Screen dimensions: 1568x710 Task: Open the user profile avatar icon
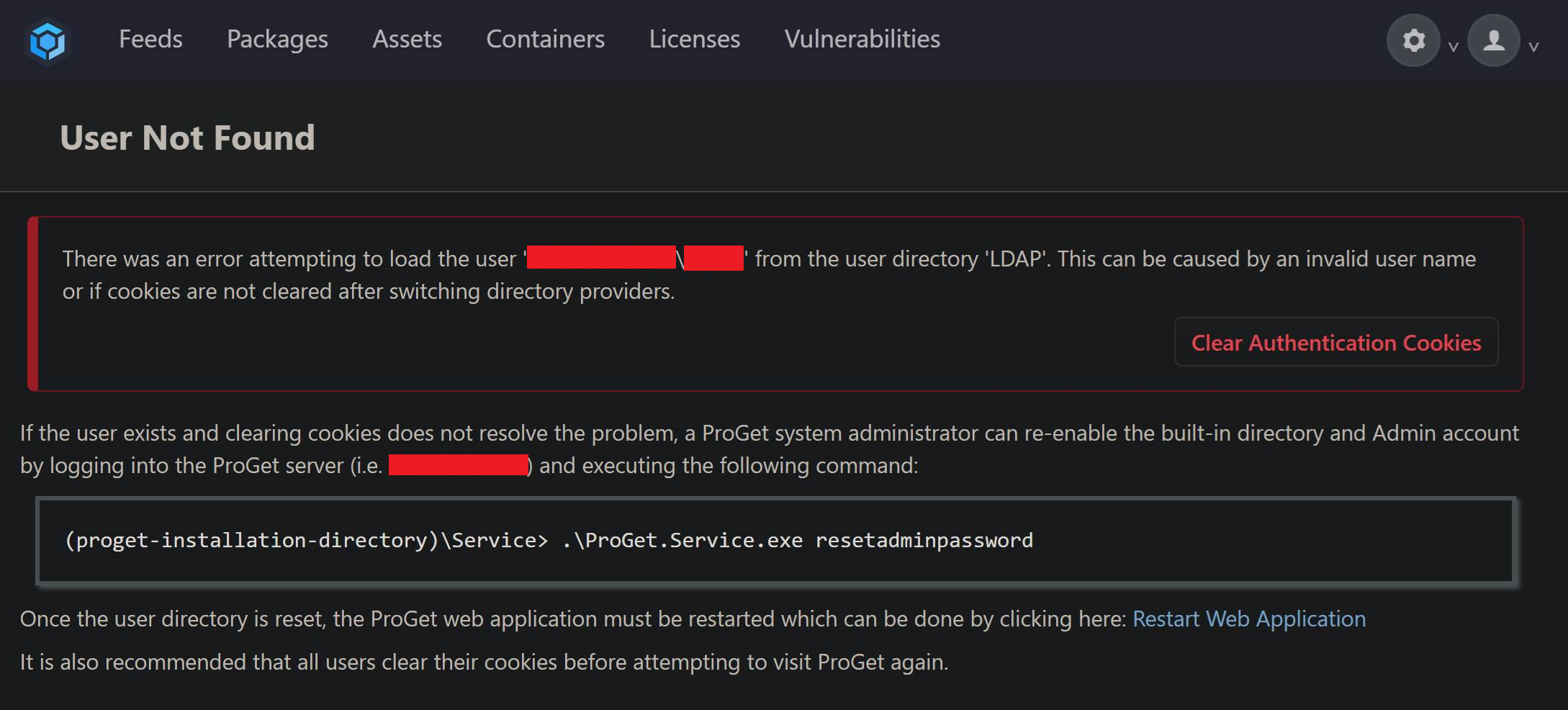pos(1494,40)
